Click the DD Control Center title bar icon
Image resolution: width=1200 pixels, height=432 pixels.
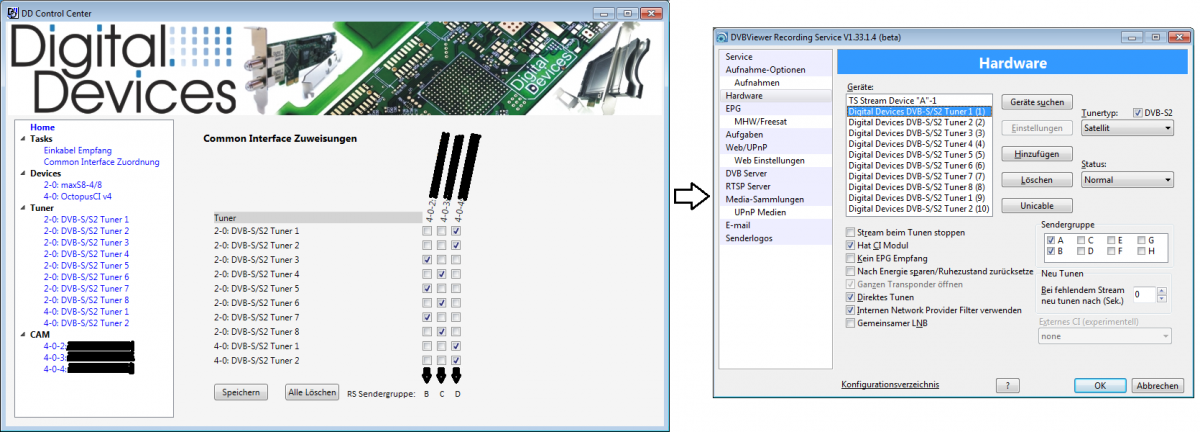(x=10, y=11)
